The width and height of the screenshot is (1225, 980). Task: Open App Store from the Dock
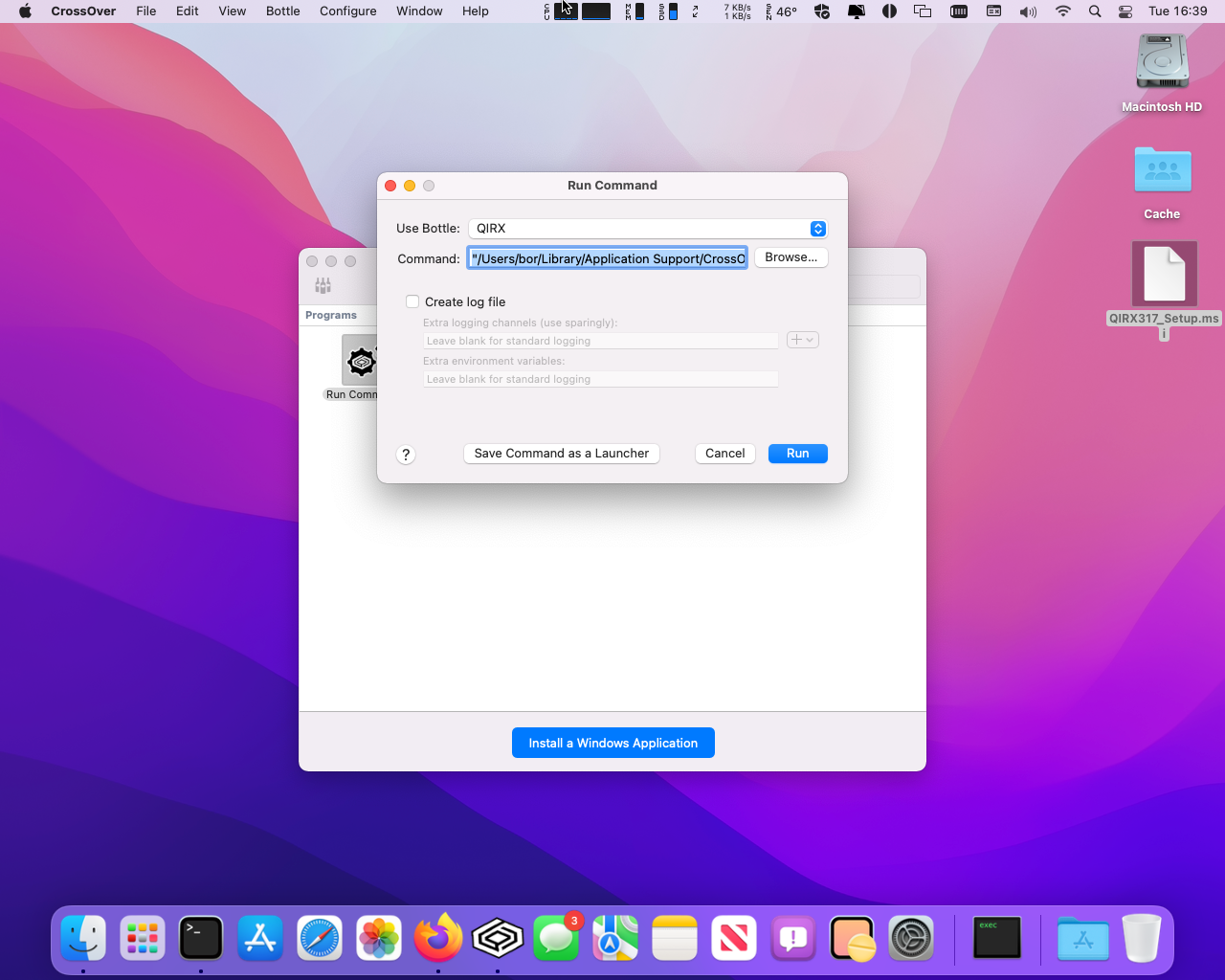[x=260, y=938]
